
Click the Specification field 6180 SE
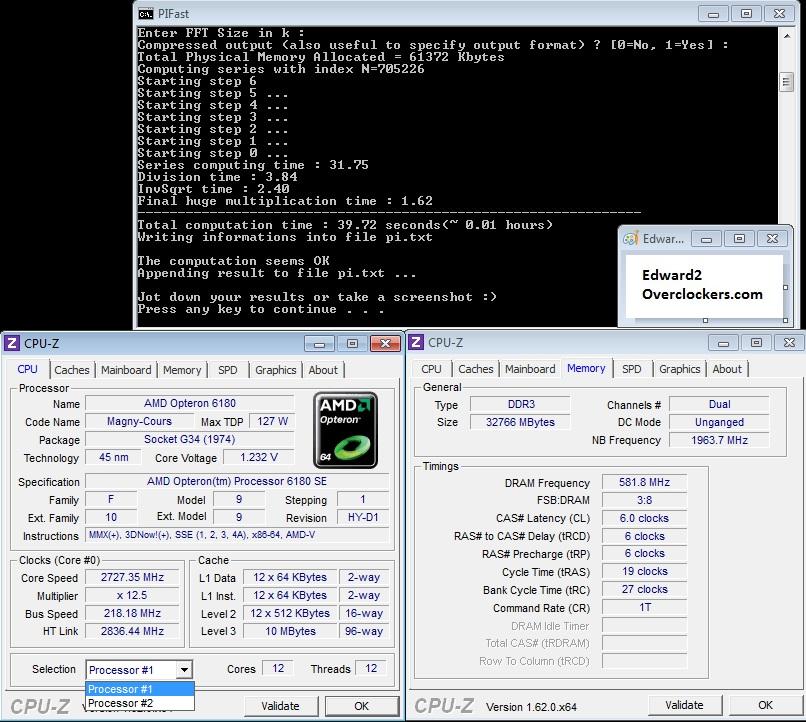(237, 482)
